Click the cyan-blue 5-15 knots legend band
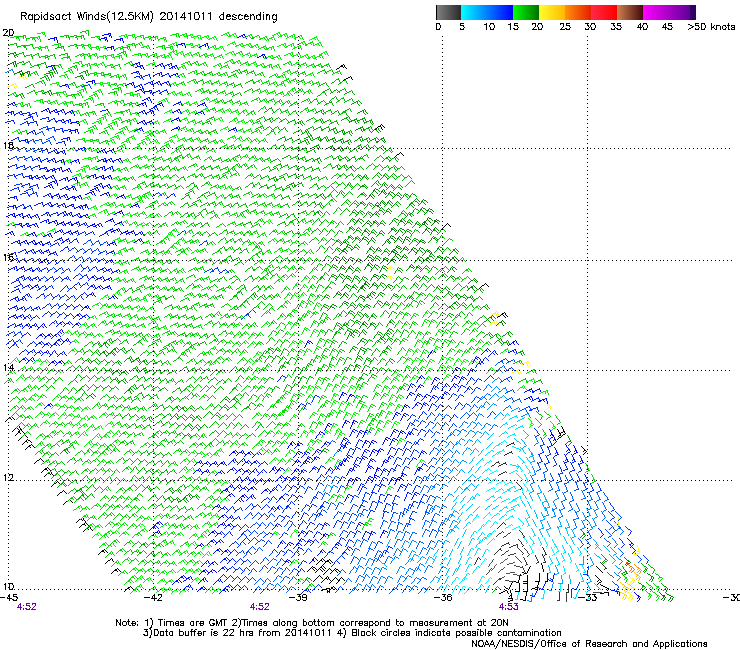Viewport: 740px width, 650px height. tap(487, 12)
